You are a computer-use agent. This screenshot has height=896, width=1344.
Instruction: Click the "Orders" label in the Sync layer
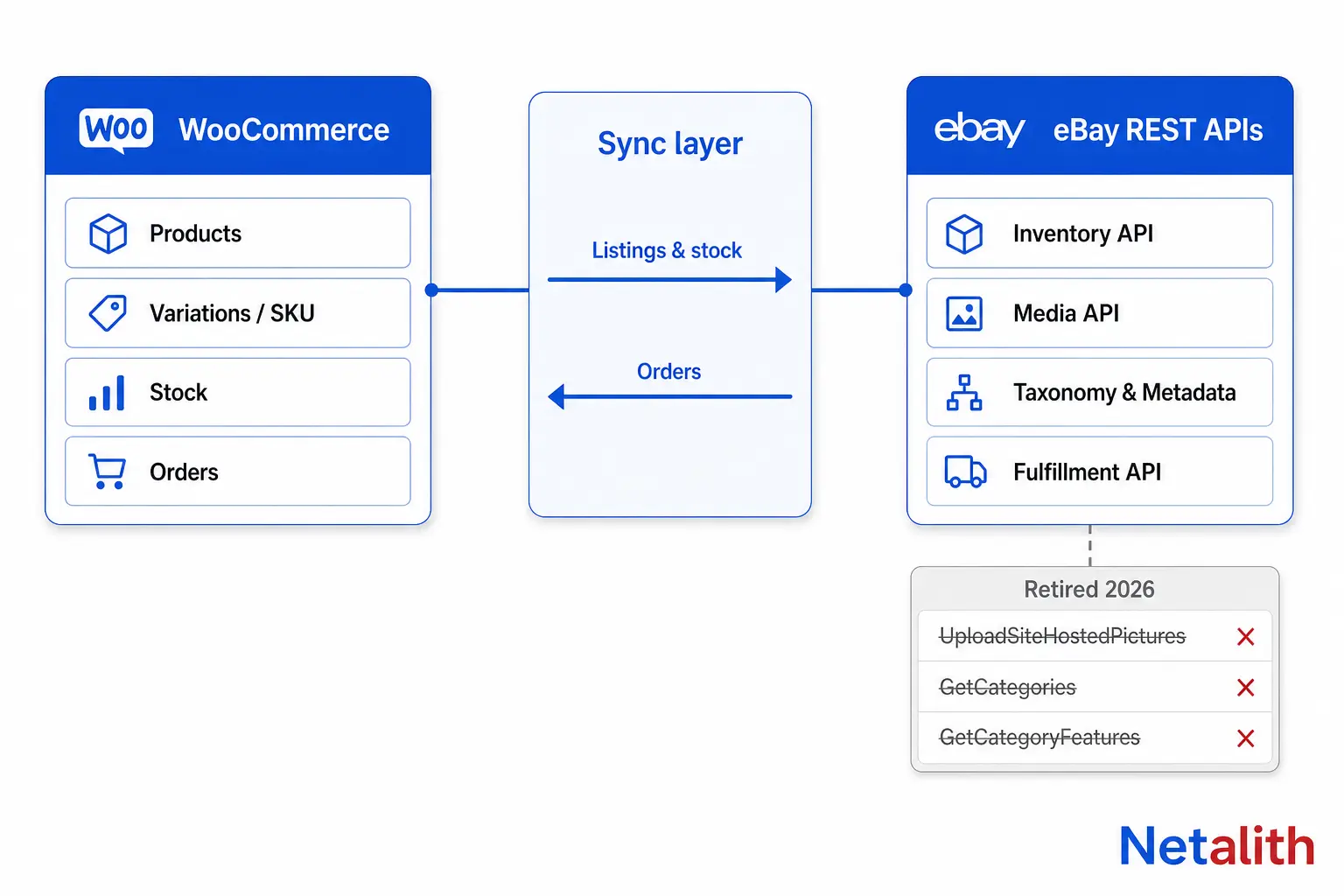[x=668, y=372]
